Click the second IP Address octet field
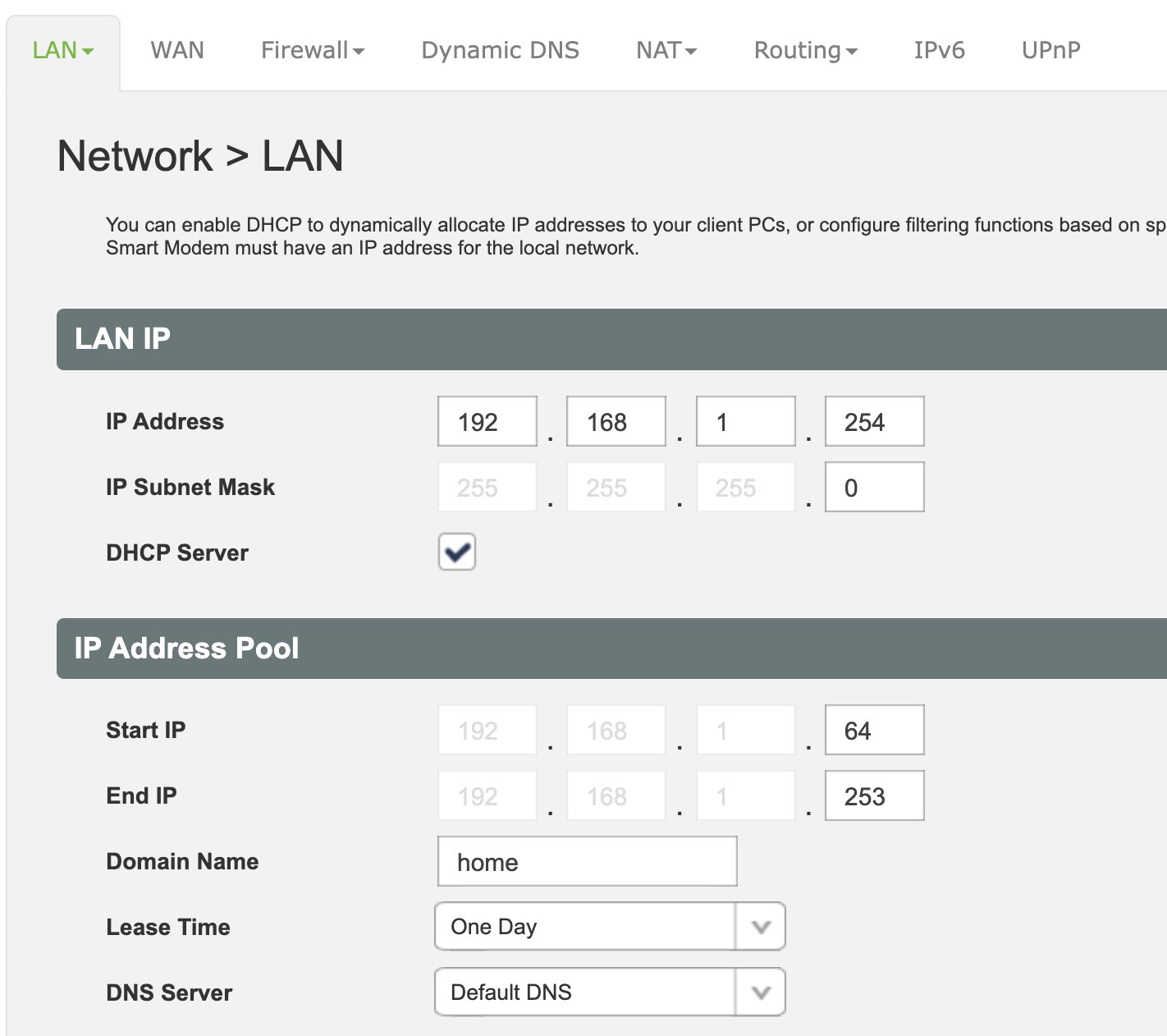1167x1036 pixels. [616, 422]
